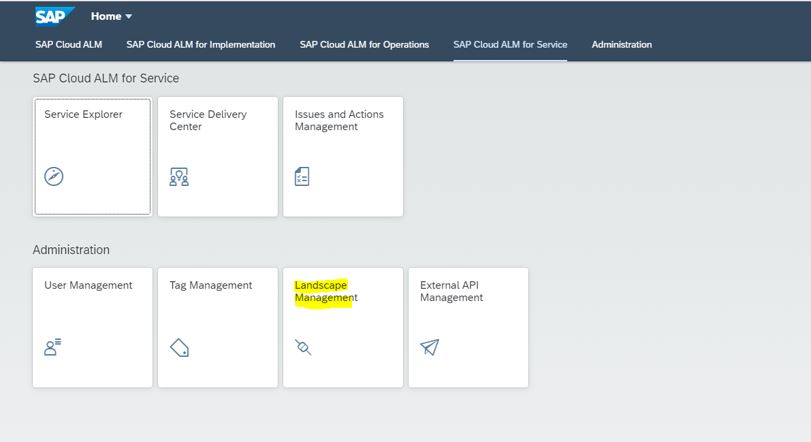Click the Home menu title
This screenshot has height=442, width=811.
(x=106, y=17)
